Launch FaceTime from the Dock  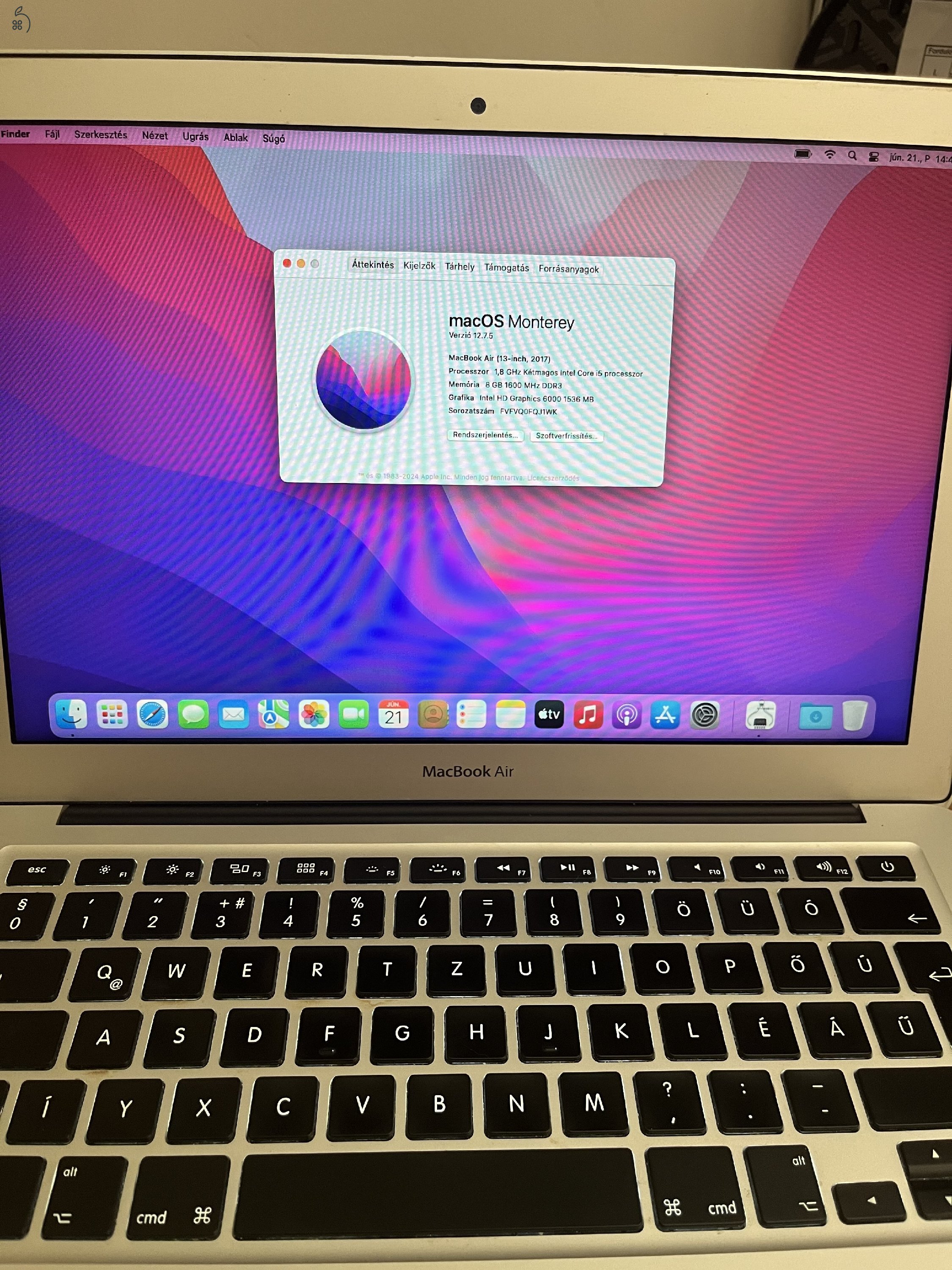pos(353,714)
